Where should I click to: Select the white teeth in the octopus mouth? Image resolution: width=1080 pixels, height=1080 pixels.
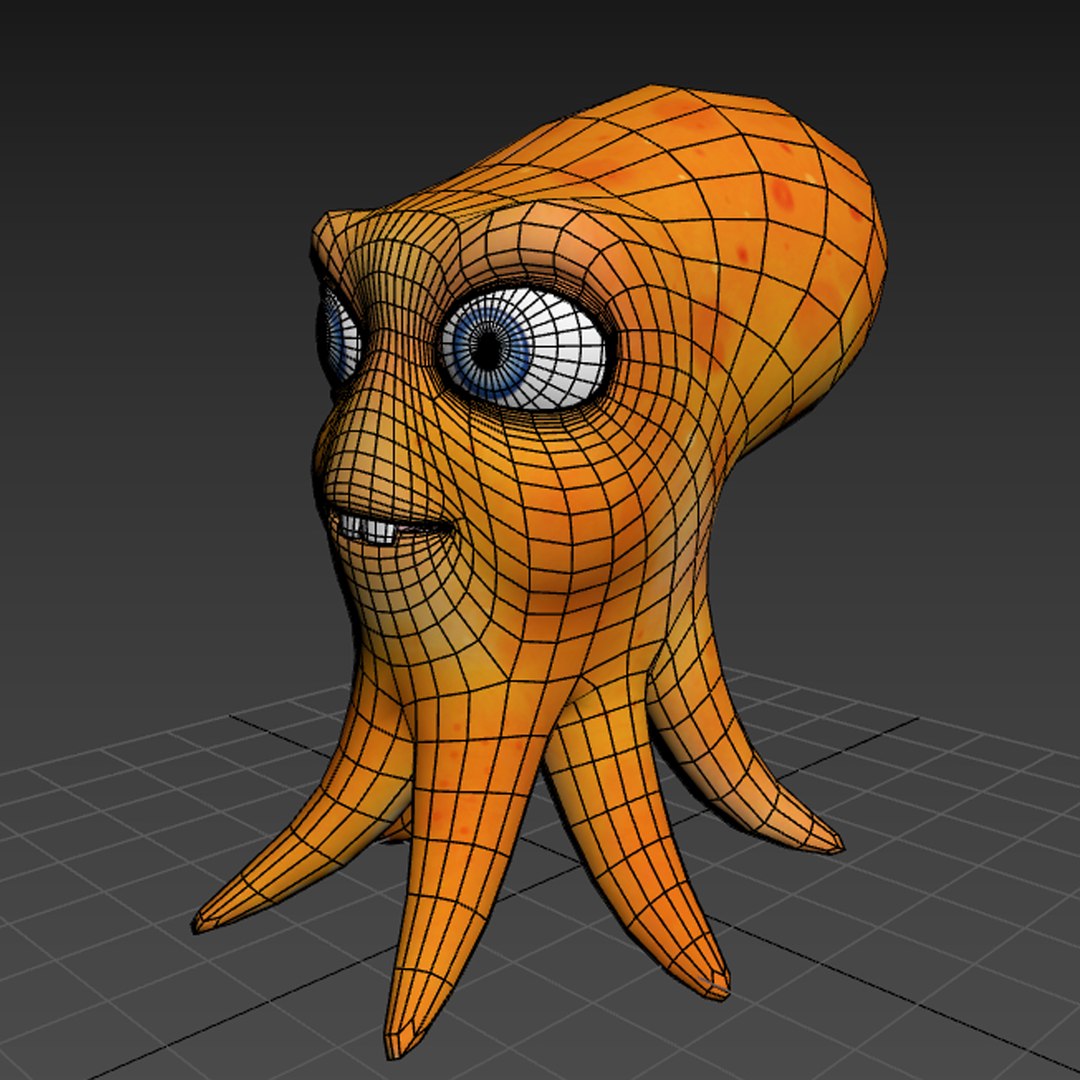point(367,529)
